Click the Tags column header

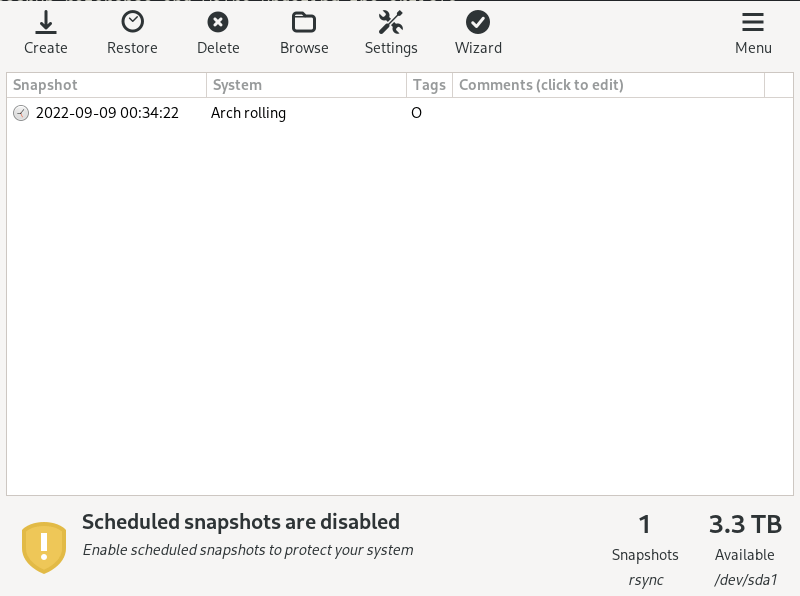coord(429,85)
